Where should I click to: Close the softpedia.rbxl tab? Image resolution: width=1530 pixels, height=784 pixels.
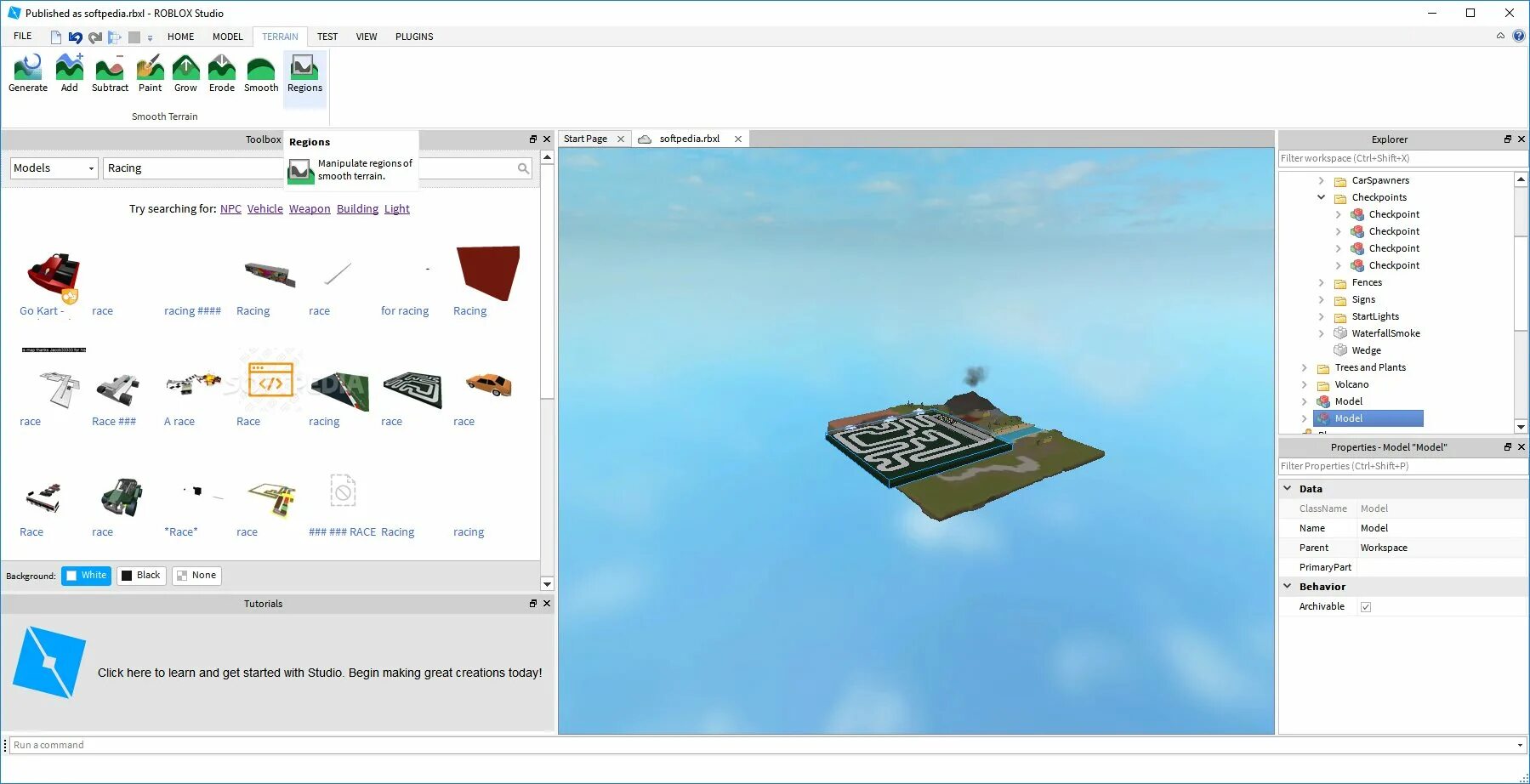tap(738, 139)
